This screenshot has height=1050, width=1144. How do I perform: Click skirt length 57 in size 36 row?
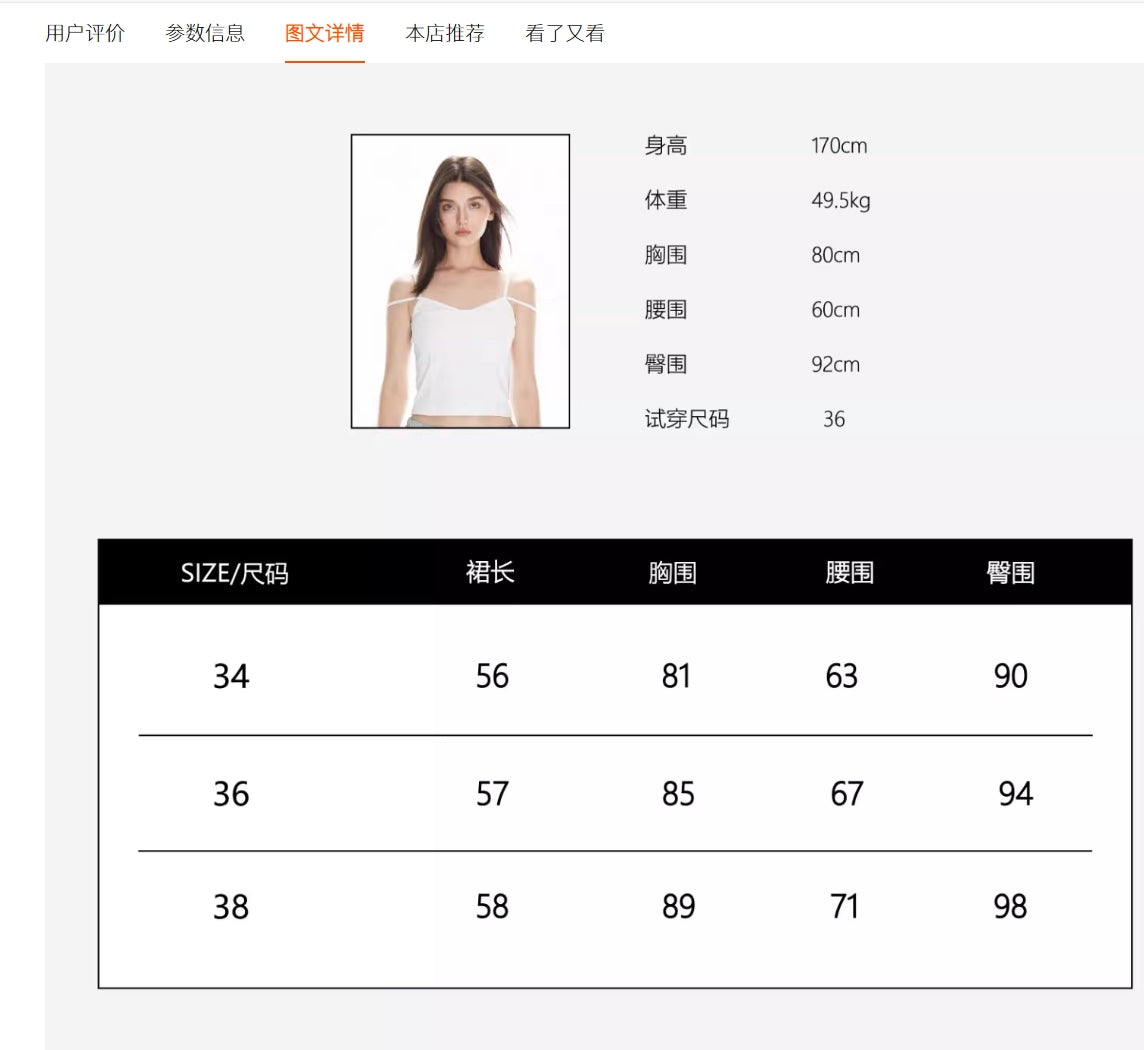tap(492, 794)
